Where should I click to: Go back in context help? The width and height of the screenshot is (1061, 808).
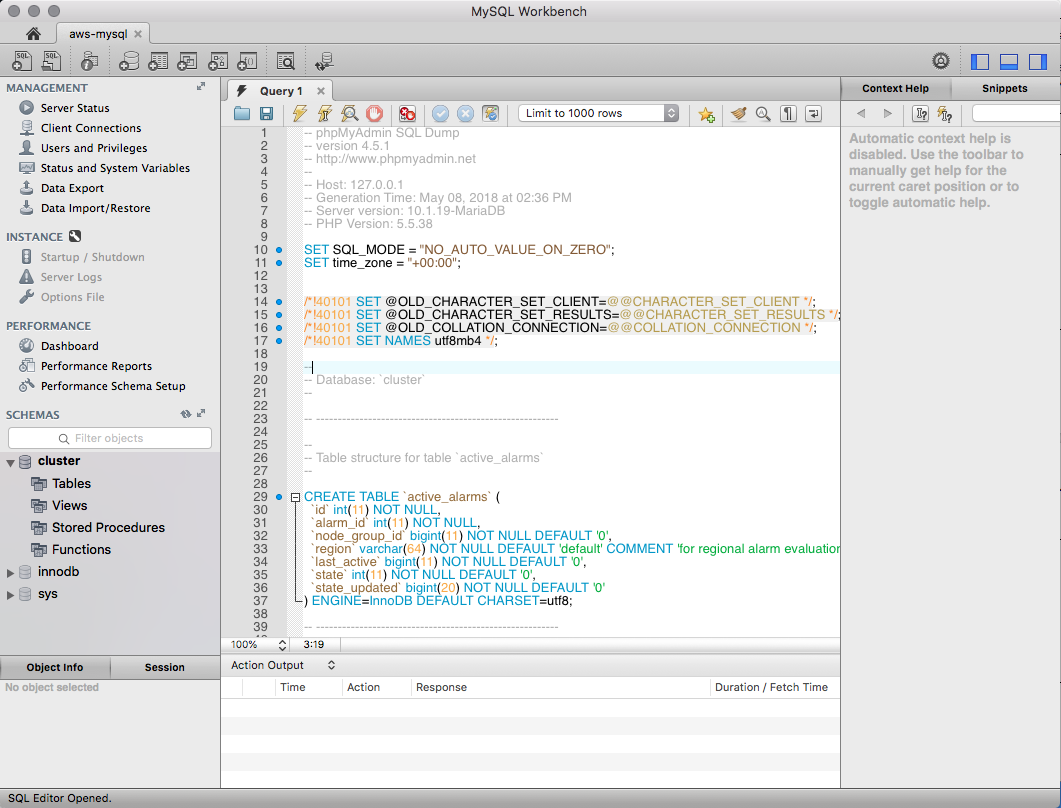(861, 114)
